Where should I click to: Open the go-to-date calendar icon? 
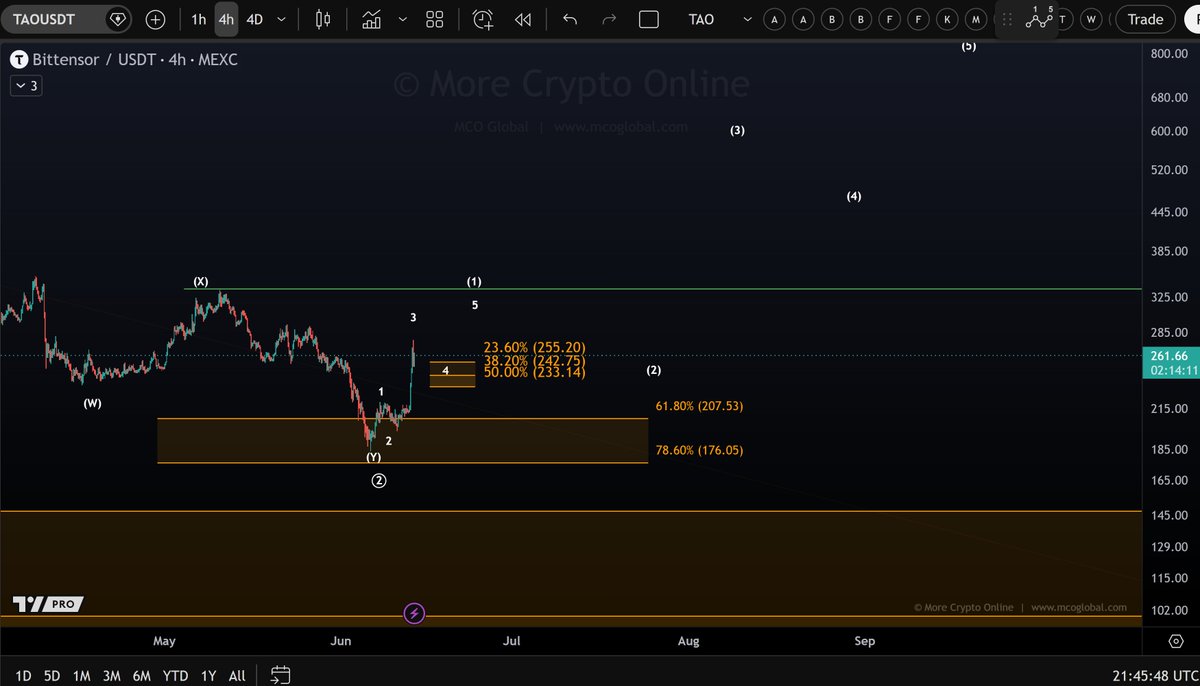point(281,675)
